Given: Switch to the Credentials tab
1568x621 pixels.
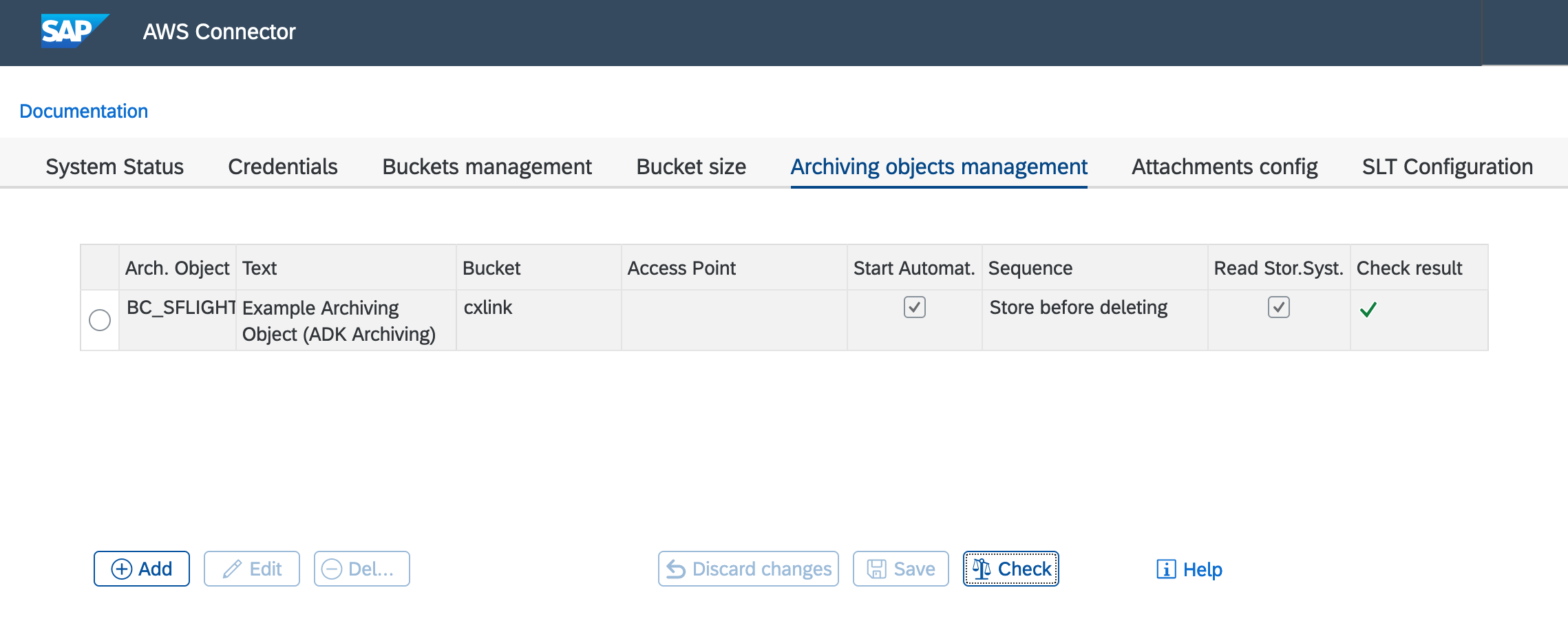Looking at the screenshot, I should coord(282,167).
